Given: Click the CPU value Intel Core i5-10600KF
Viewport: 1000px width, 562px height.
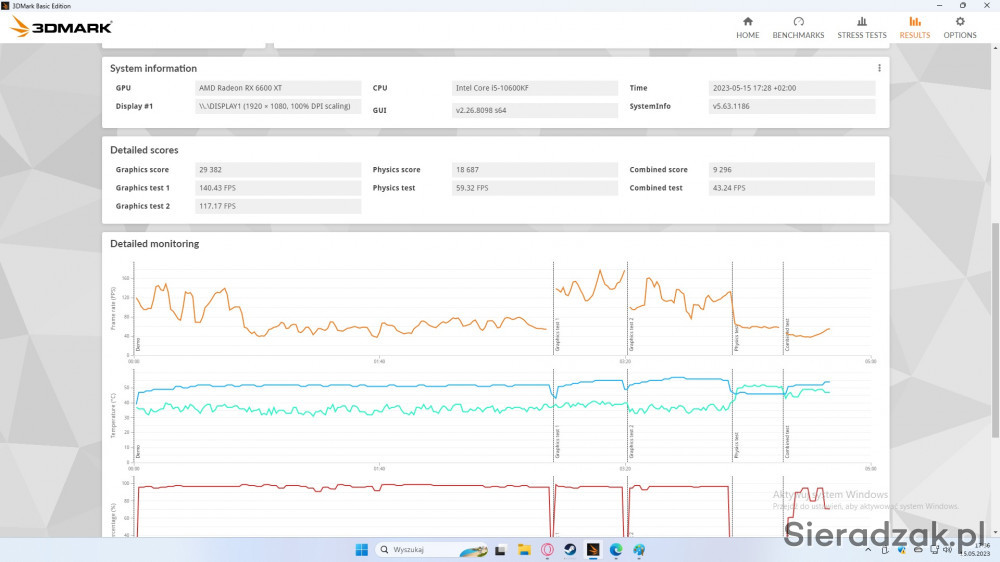Looking at the screenshot, I should pyautogui.click(x=534, y=88).
